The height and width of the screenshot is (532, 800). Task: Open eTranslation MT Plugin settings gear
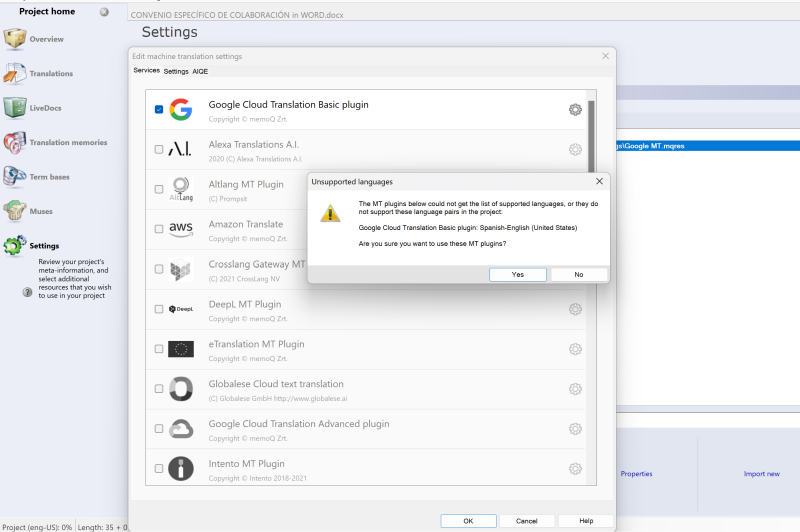click(x=575, y=349)
